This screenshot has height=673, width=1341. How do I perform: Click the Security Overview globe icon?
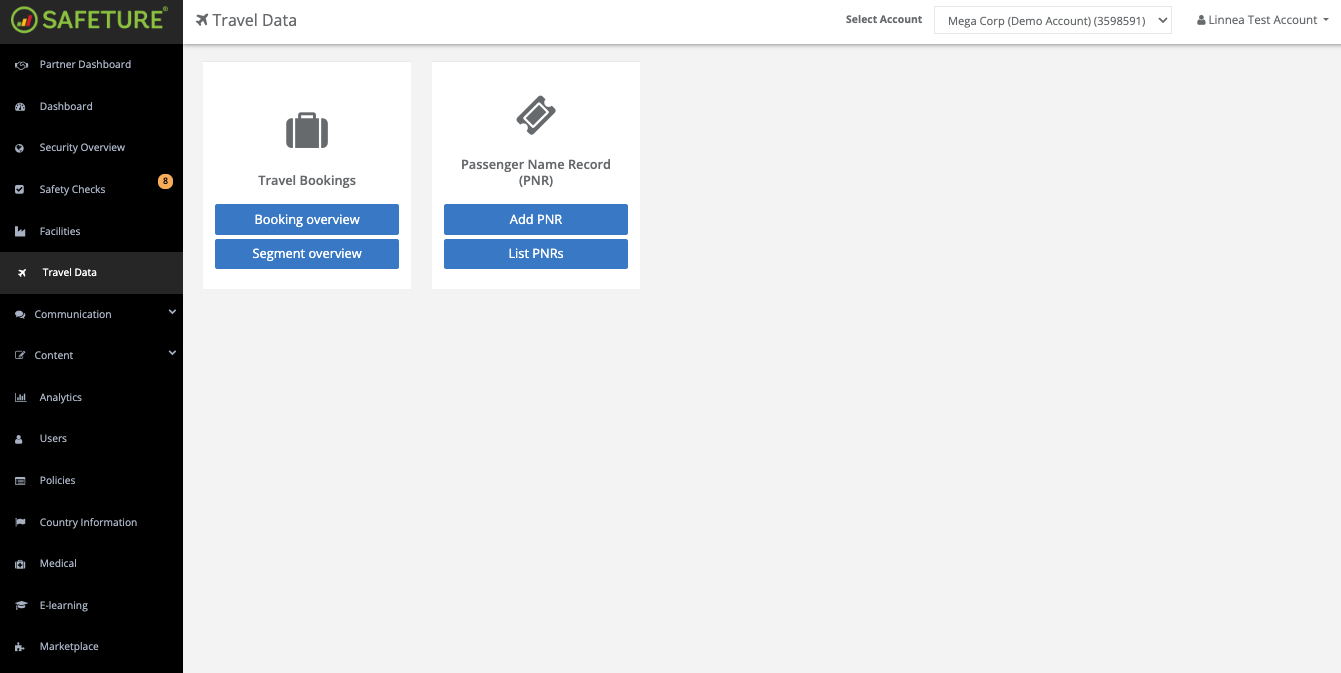[18, 148]
